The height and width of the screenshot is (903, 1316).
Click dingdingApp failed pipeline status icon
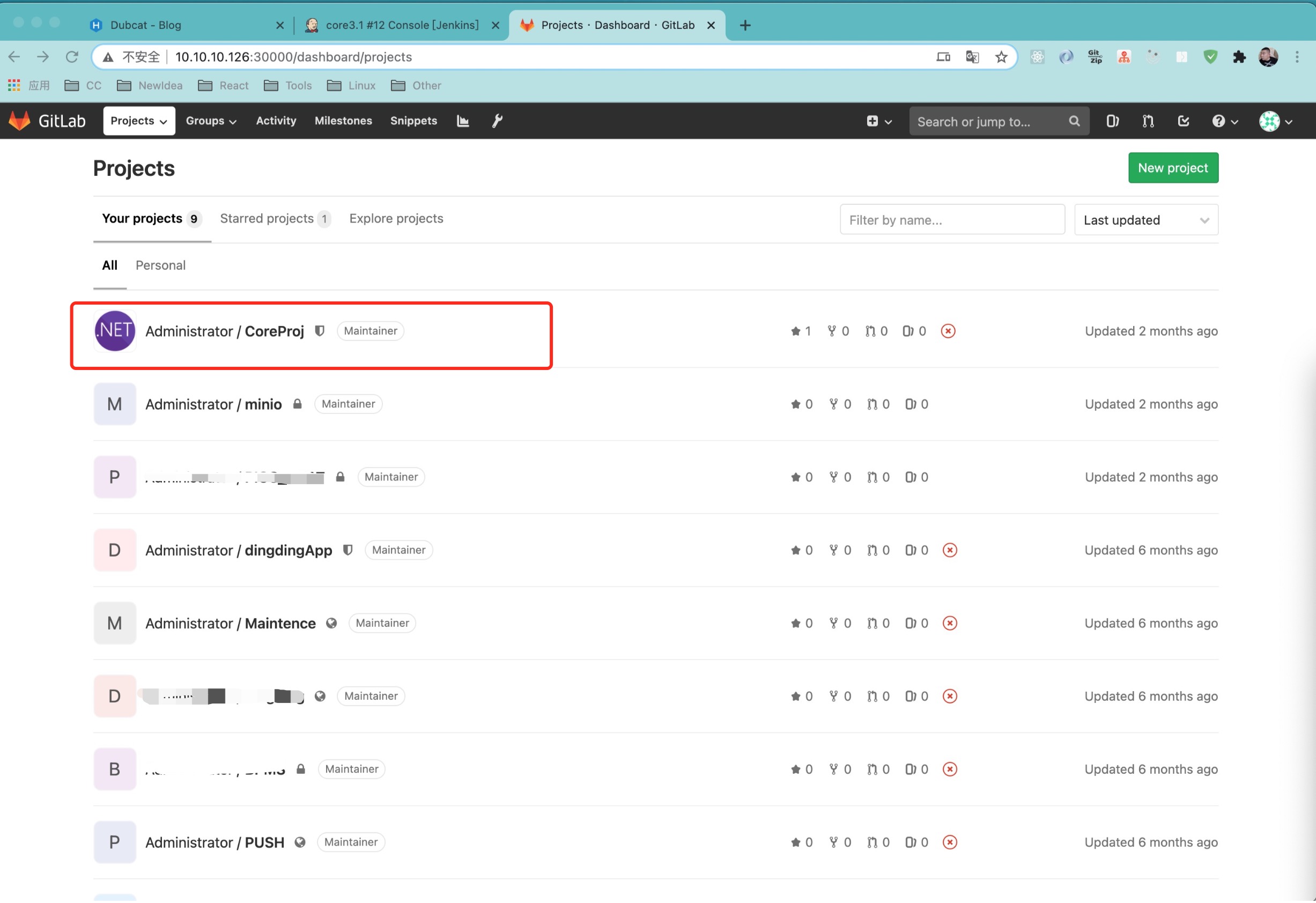point(950,550)
